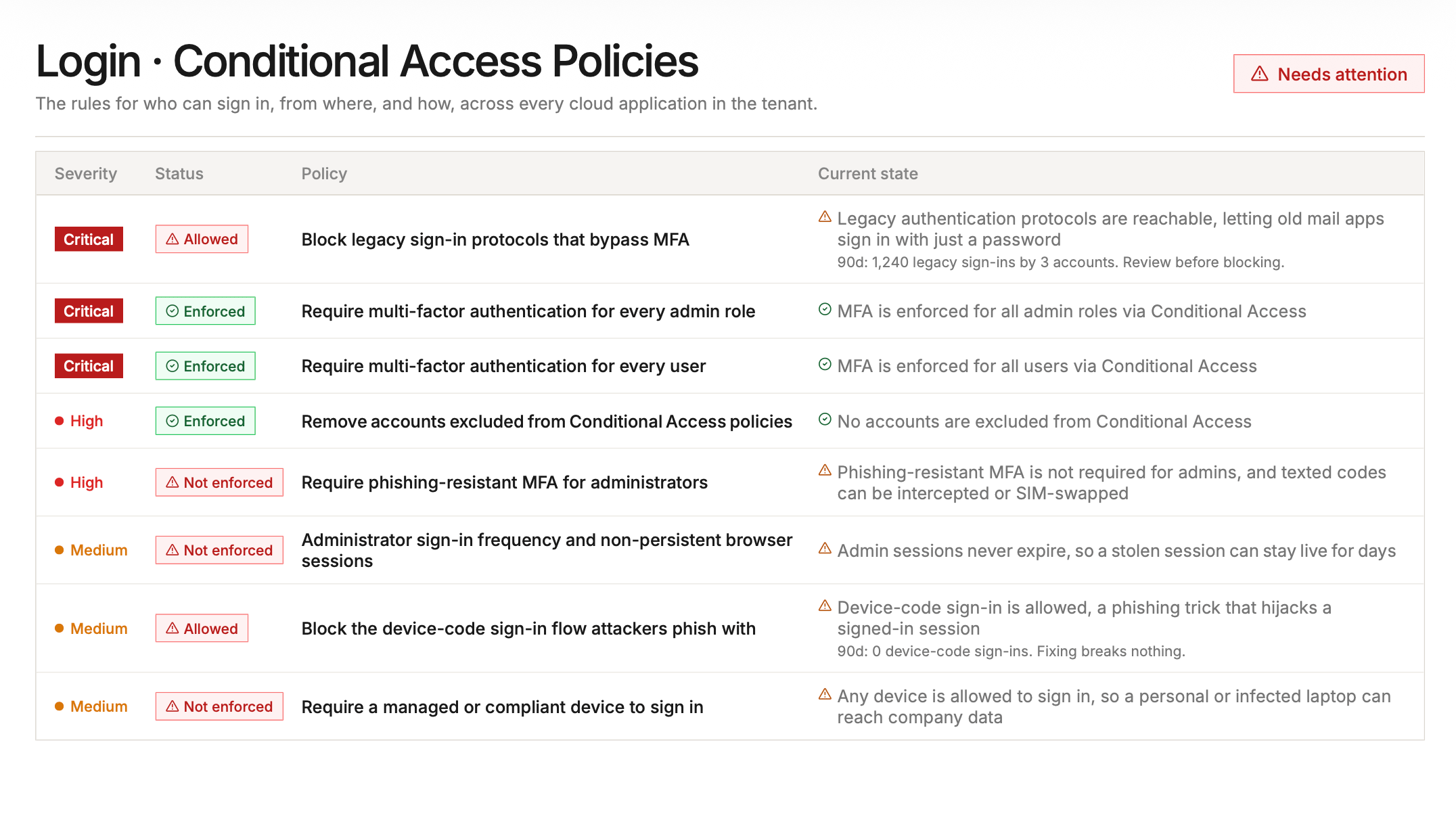Click the Policy column header

[x=324, y=174]
